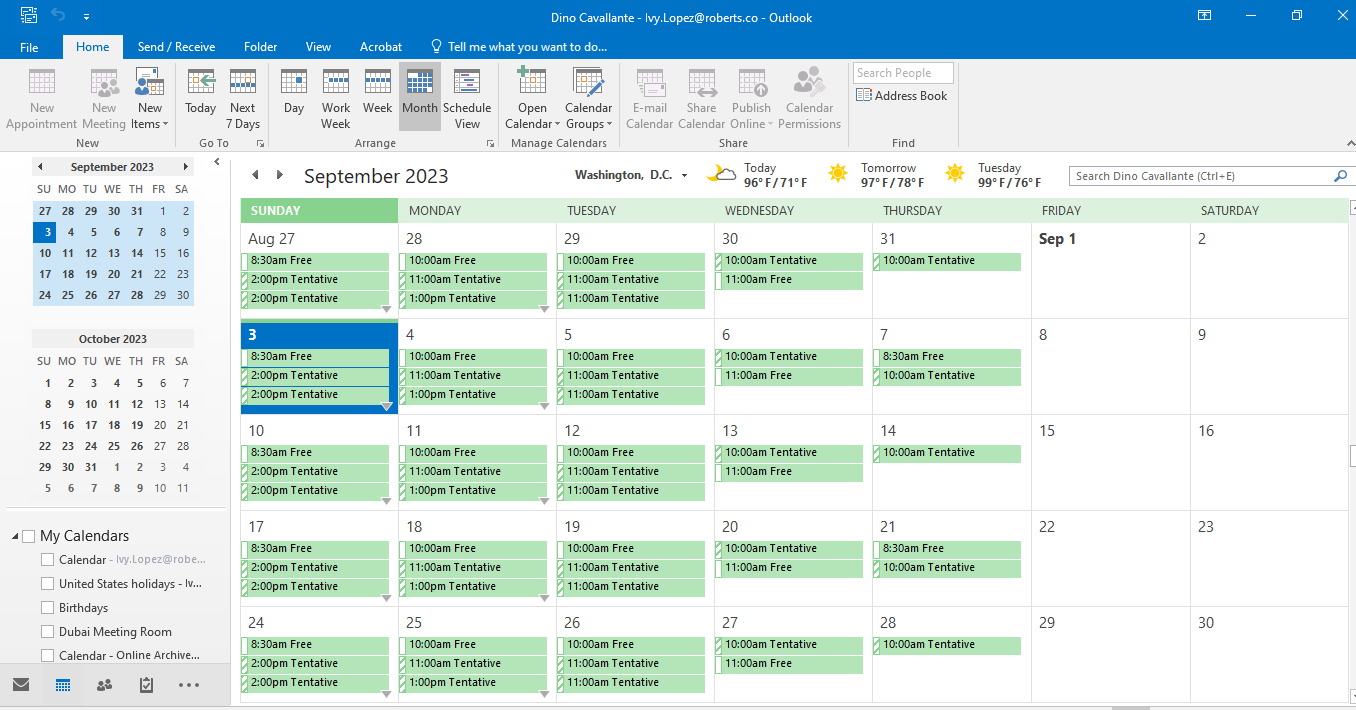
Task: Click the SUNDAY column header
Action: pyautogui.click(x=320, y=211)
